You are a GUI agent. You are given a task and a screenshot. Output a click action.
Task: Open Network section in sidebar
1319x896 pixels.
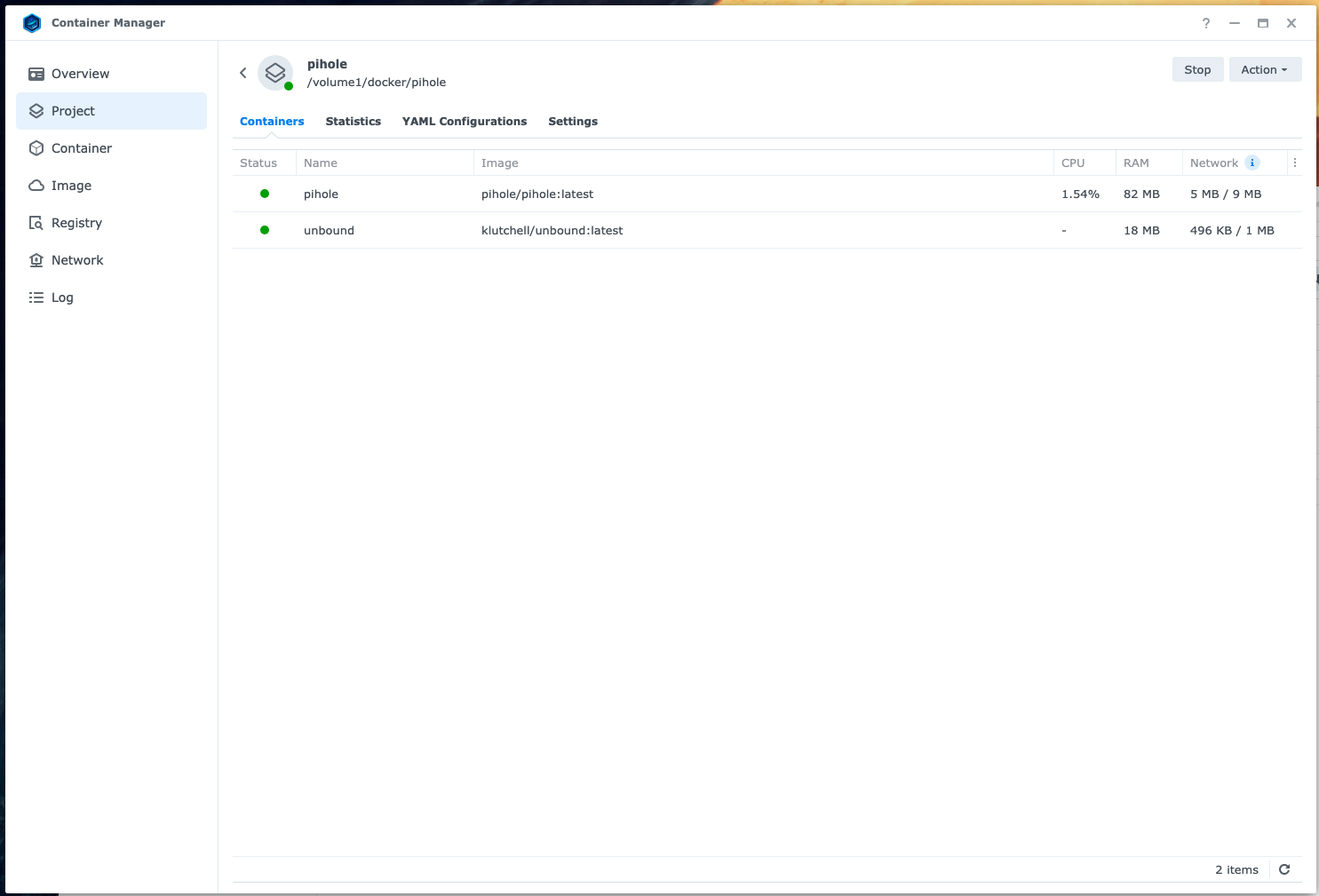tap(111, 260)
